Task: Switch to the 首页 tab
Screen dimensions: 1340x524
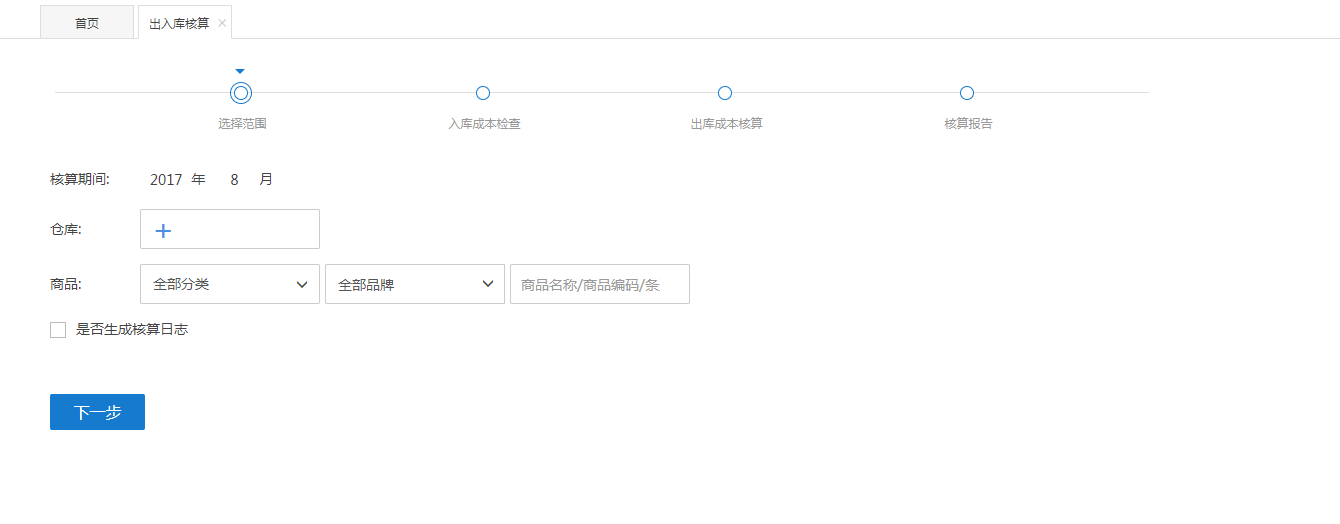Action: coord(87,22)
